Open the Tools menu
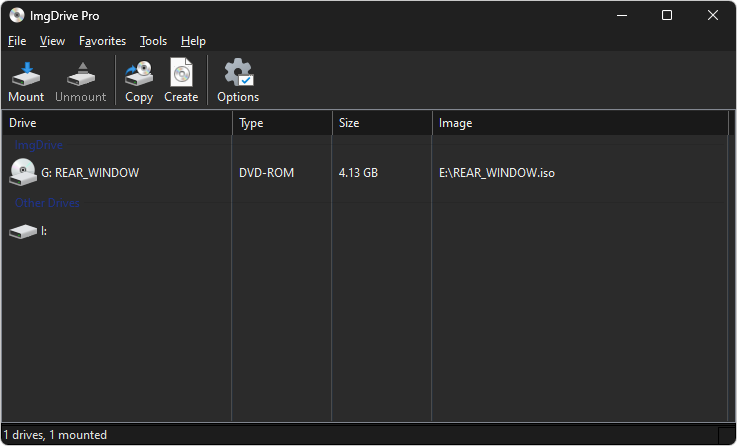Viewport: 737px width, 446px height. click(153, 41)
